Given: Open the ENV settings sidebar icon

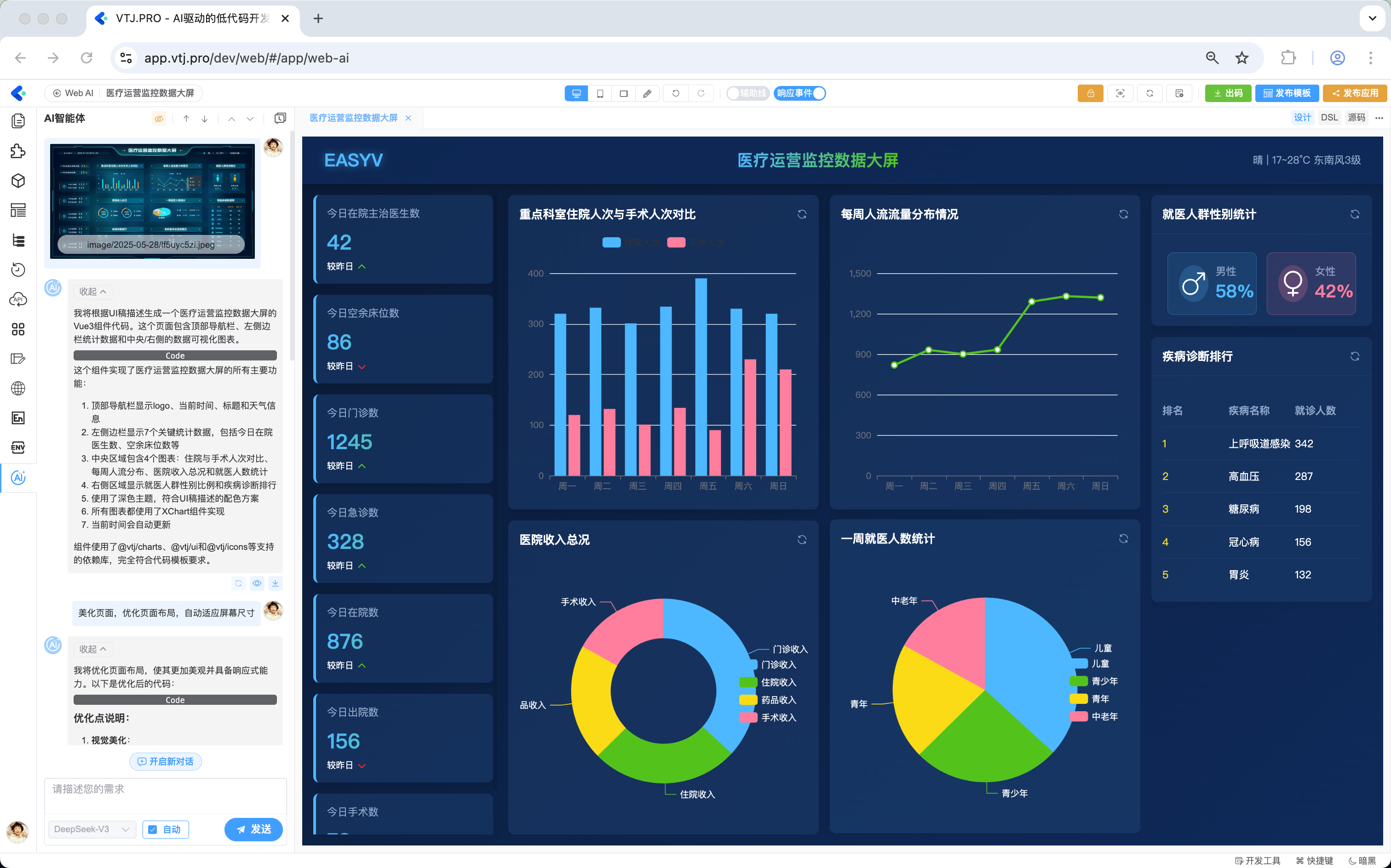Looking at the screenshot, I should pos(18,447).
